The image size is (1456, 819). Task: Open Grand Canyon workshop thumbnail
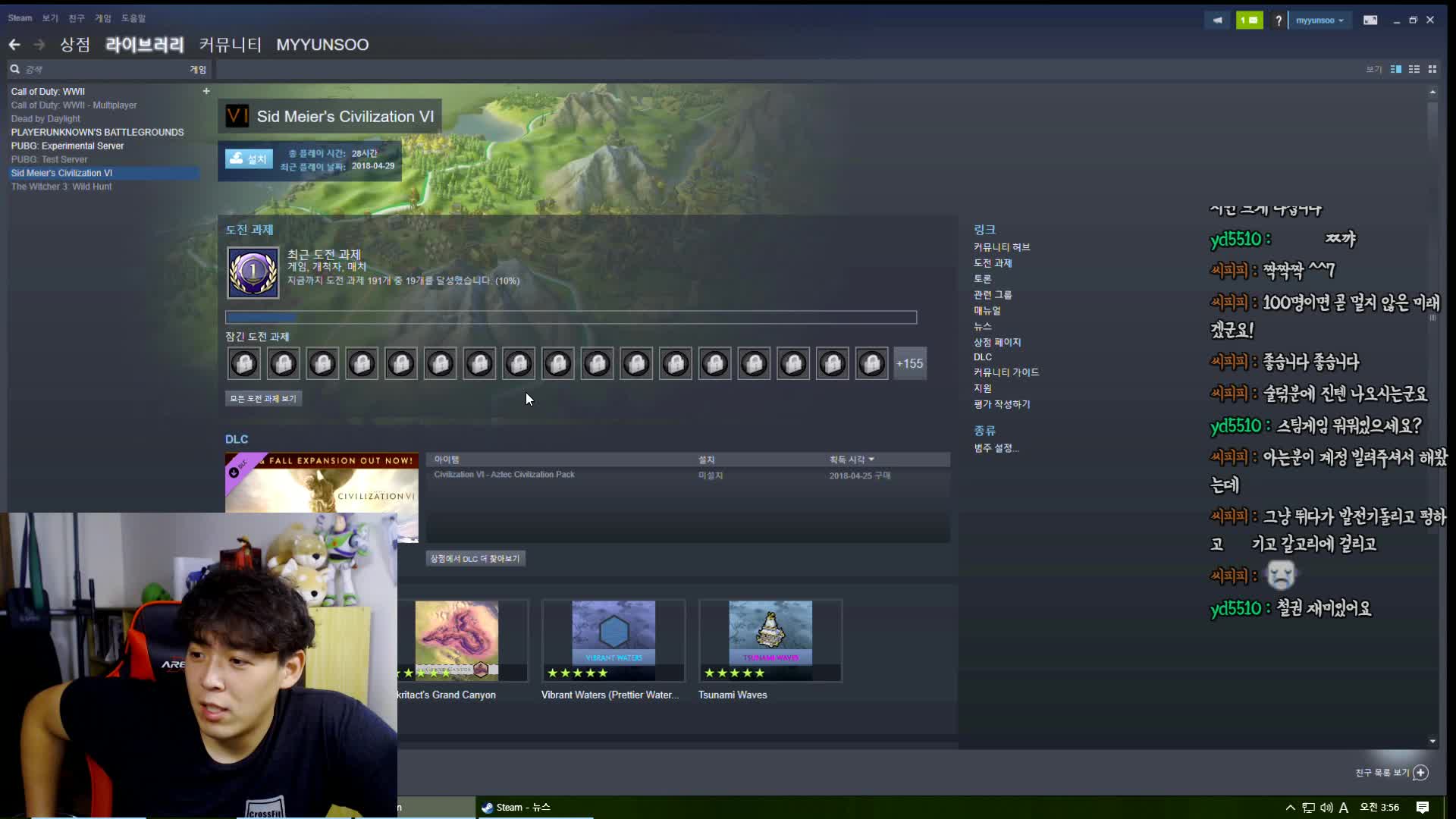tap(462, 641)
